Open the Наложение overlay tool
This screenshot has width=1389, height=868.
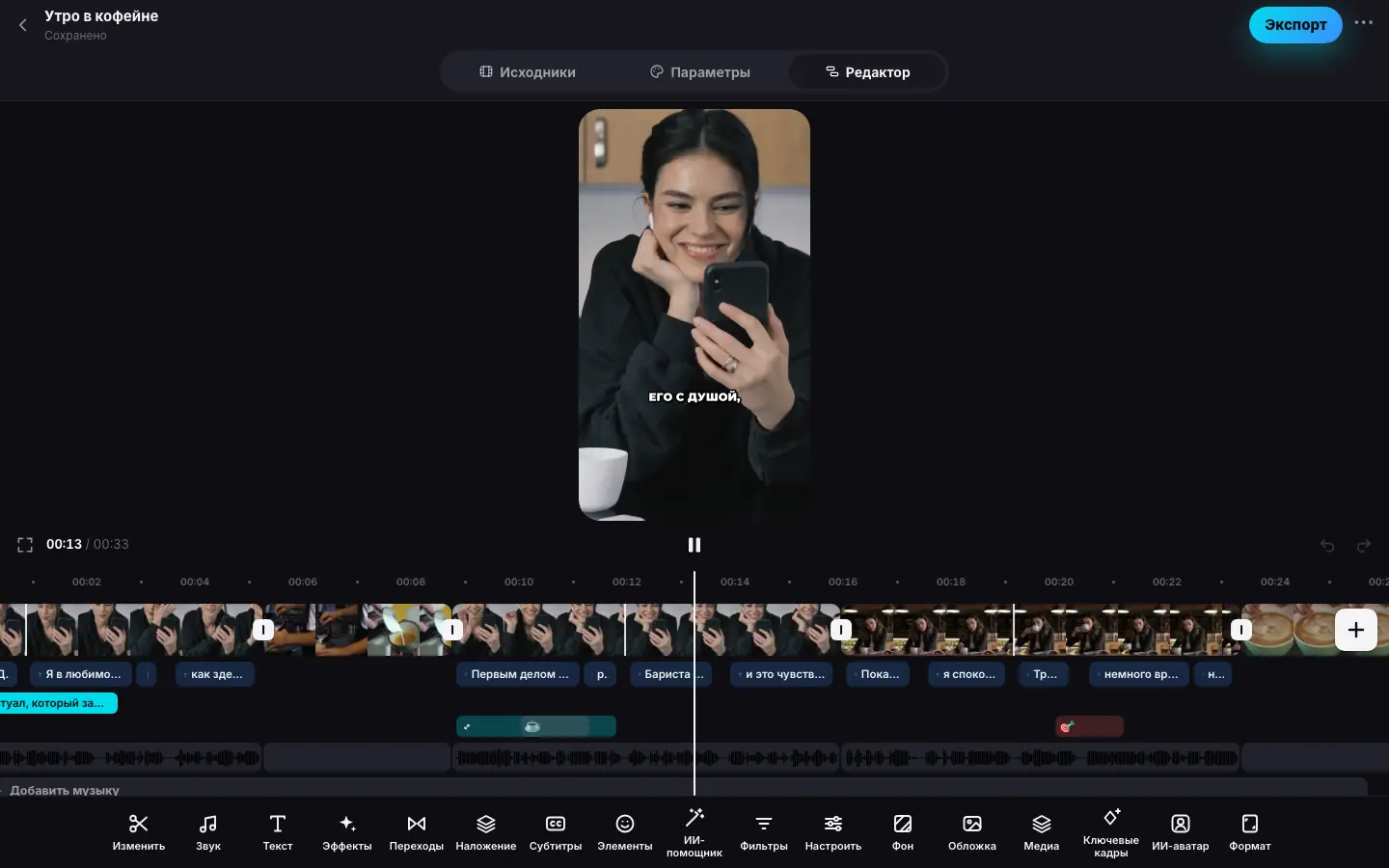pos(486,832)
